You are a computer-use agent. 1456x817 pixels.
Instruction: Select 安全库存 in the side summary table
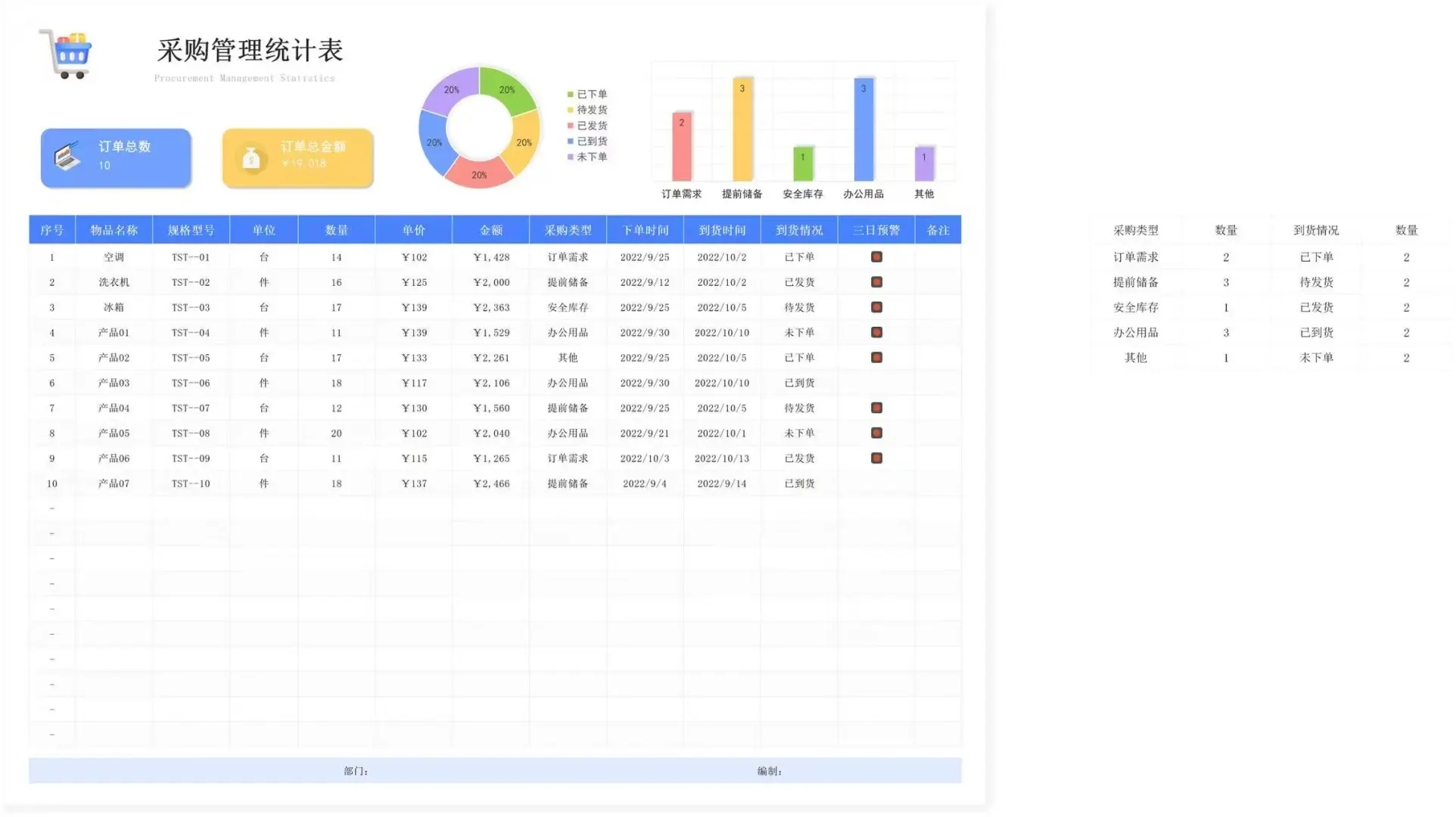[1136, 307]
